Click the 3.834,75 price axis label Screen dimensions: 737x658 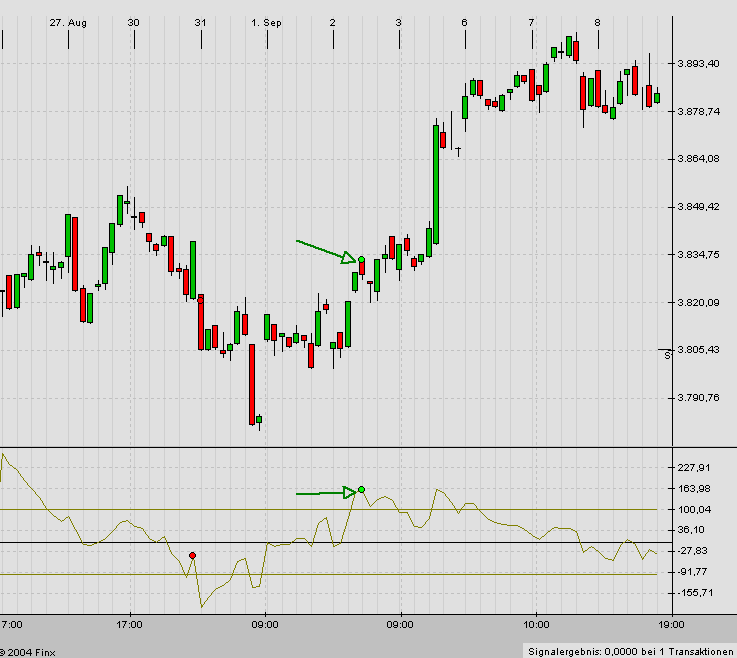(699, 255)
